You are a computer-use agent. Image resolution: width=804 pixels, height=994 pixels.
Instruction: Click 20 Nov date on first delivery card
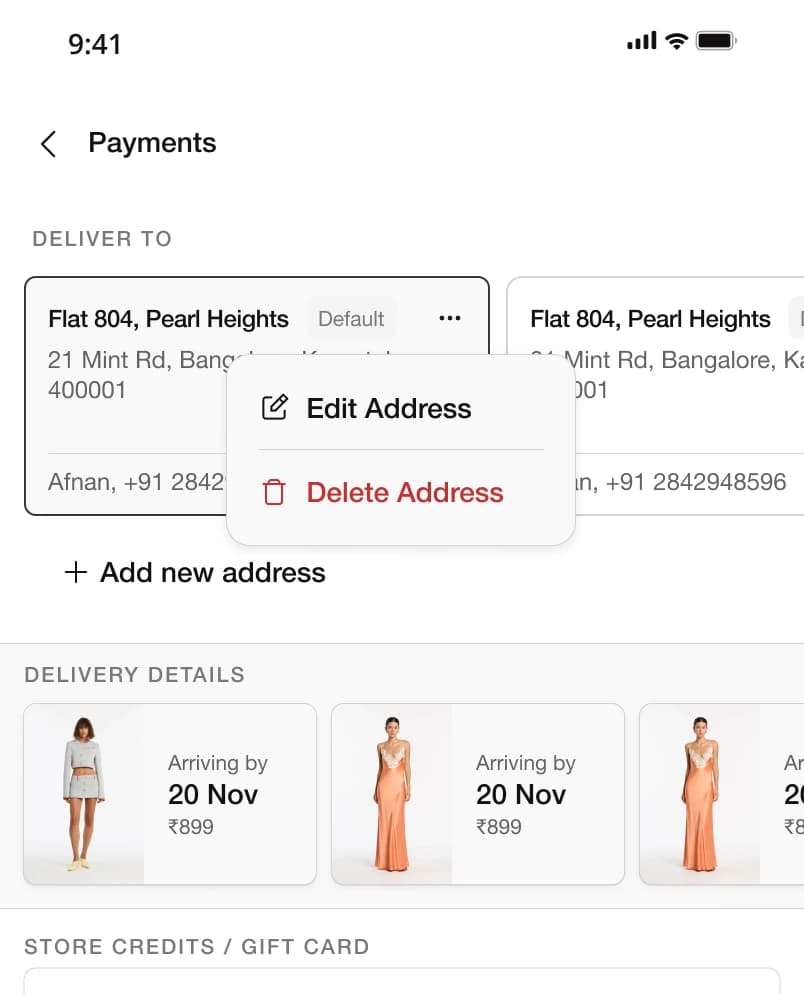click(x=213, y=795)
